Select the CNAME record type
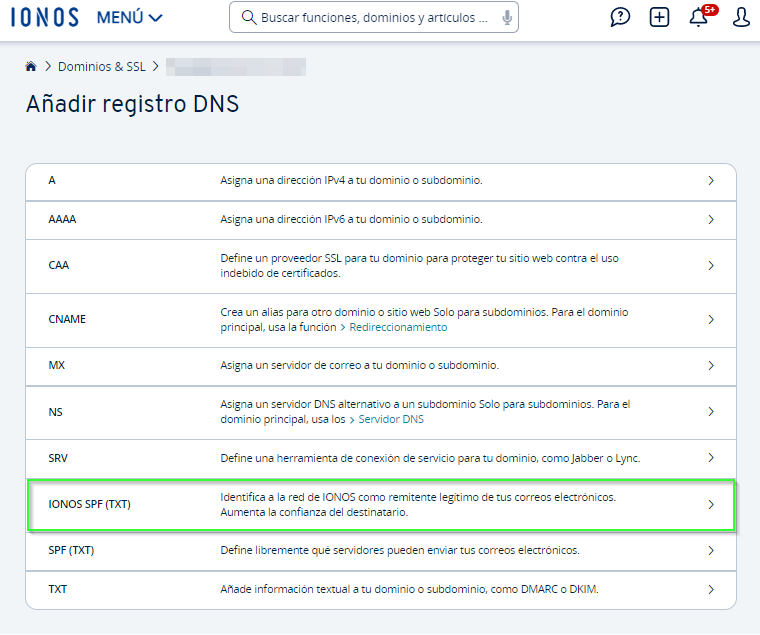Viewport: 760px width, 635px height. pos(381,319)
